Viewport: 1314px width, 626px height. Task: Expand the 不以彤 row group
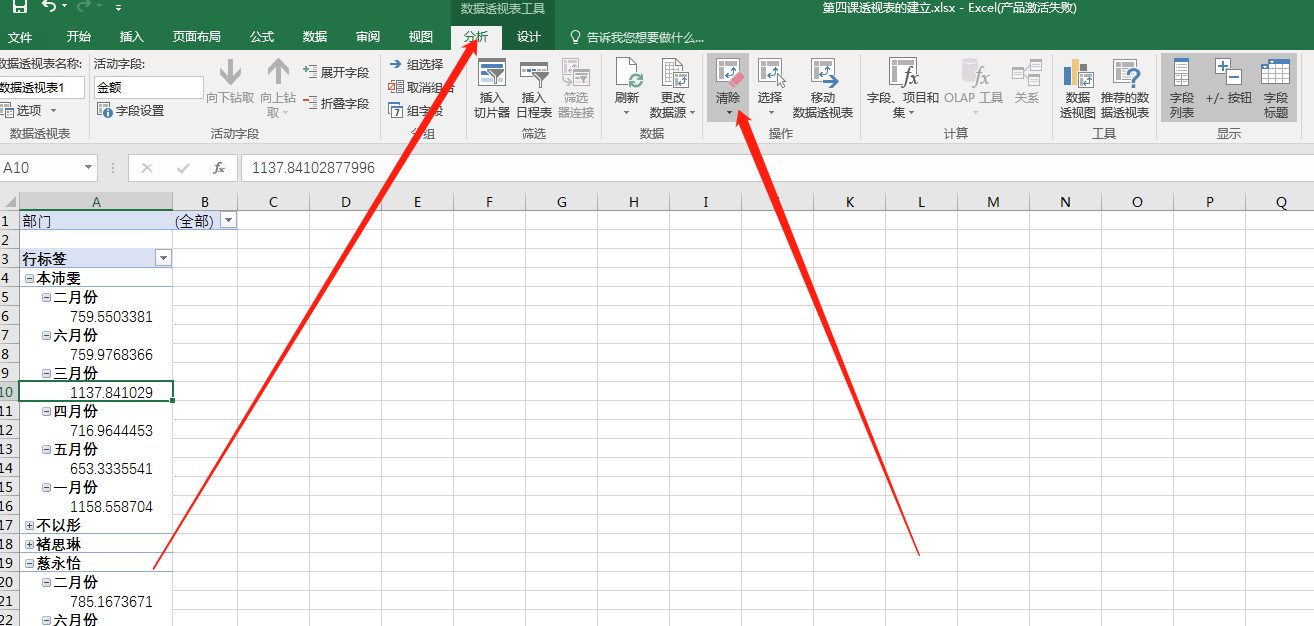point(29,526)
